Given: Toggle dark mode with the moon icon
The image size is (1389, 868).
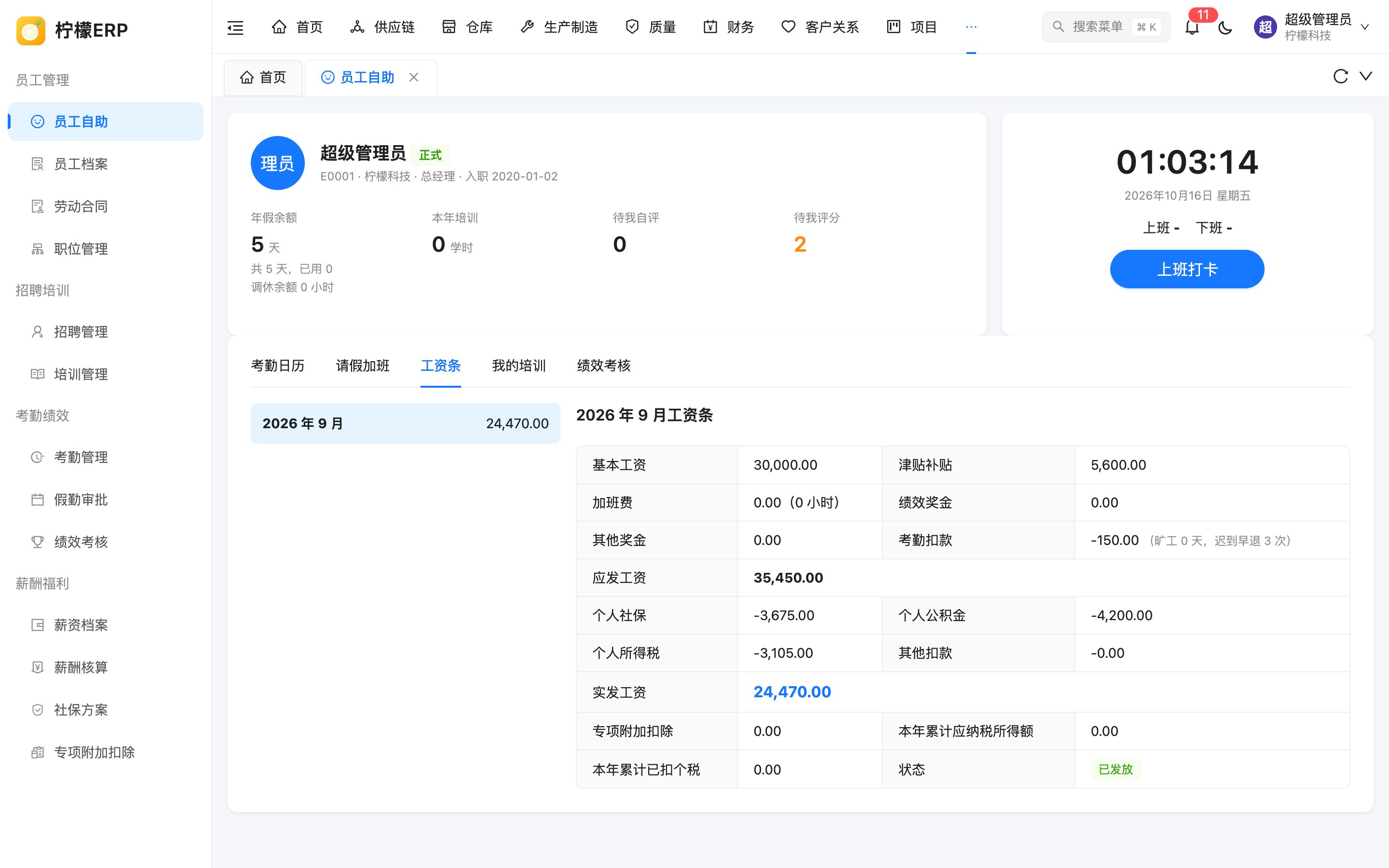Looking at the screenshot, I should coord(1225,27).
